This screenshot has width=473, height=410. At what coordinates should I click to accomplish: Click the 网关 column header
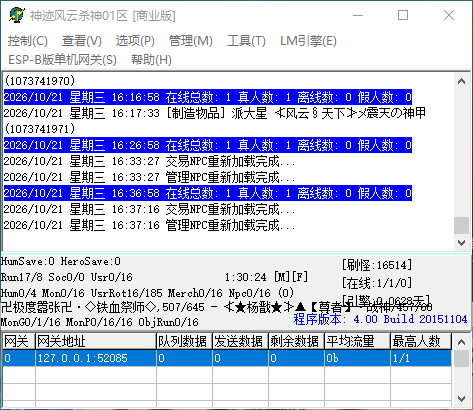pos(19,341)
